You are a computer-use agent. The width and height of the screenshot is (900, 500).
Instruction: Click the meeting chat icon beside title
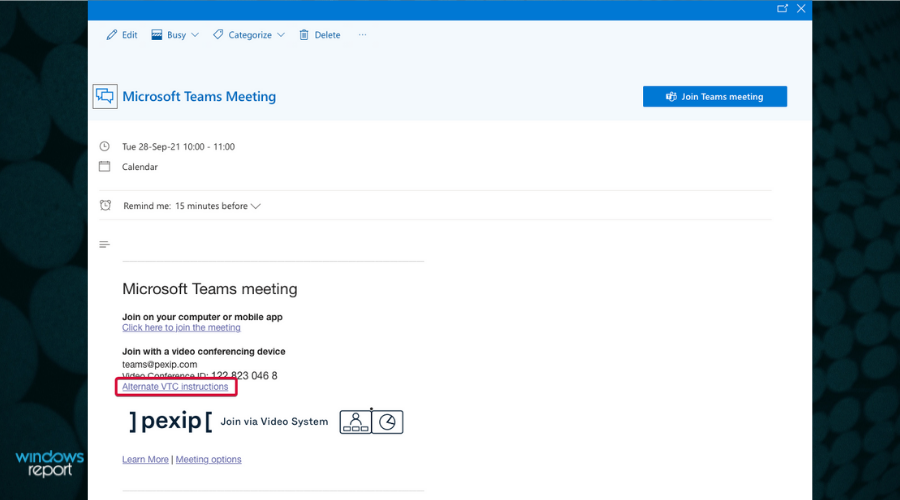point(105,96)
